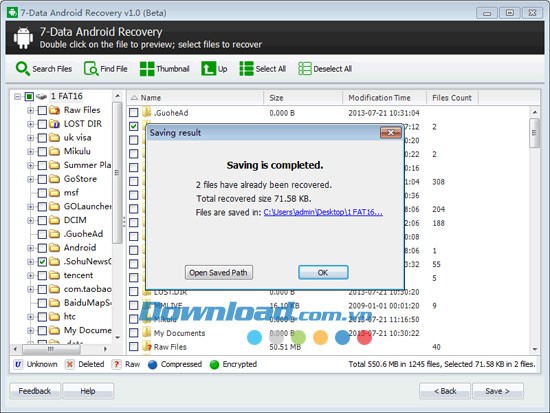Viewport: 550px width, 413px height.
Task: Click the My Documents folder icon in list
Action: pyautogui.click(x=147, y=333)
